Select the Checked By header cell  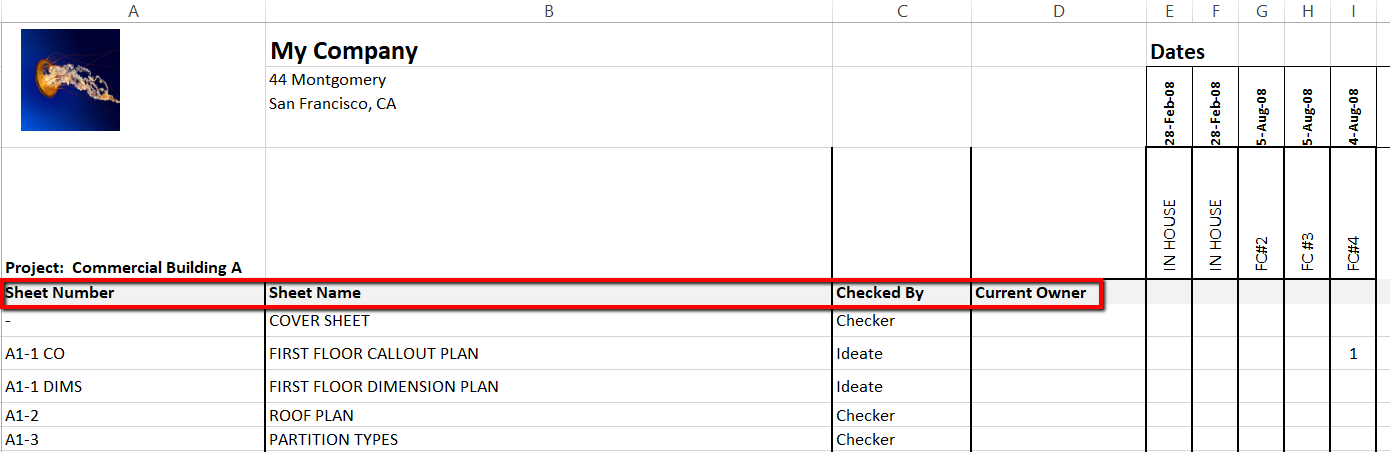(x=880, y=293)
